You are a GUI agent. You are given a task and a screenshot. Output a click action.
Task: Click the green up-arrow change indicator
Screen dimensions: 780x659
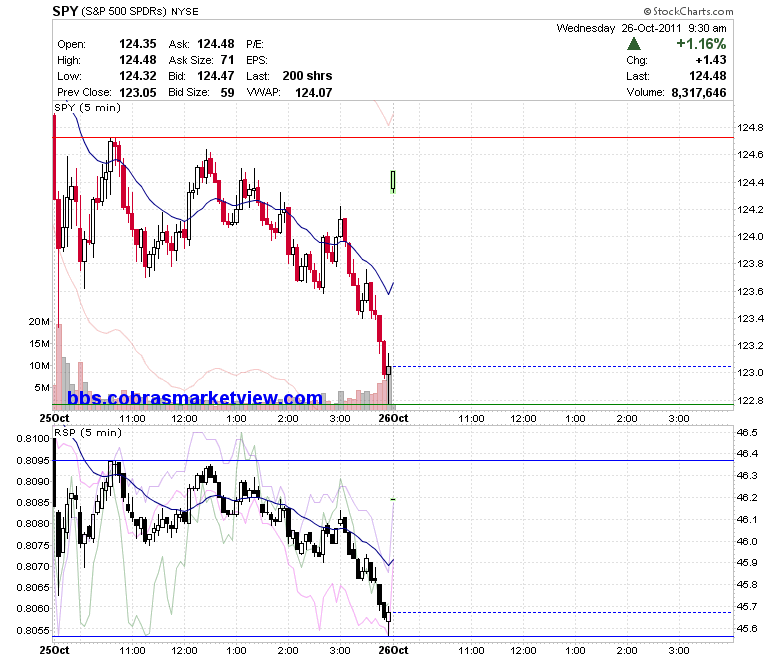pyautogui.click(x=634, y=44)
